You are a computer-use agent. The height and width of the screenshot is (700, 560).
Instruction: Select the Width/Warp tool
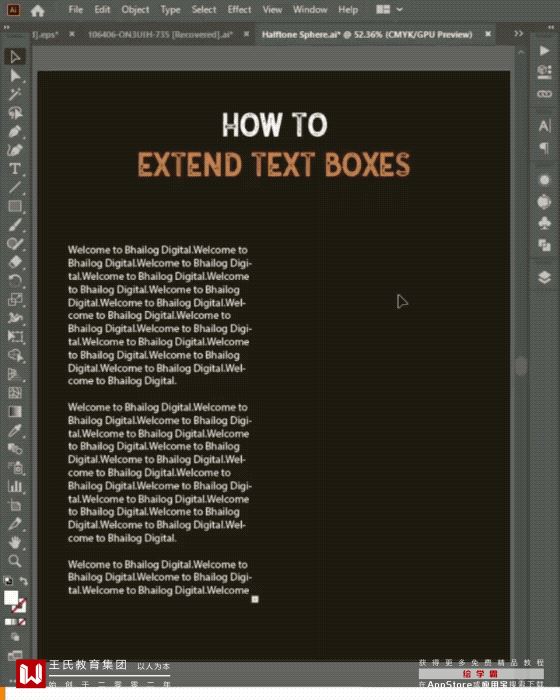[x=15, y=318]
